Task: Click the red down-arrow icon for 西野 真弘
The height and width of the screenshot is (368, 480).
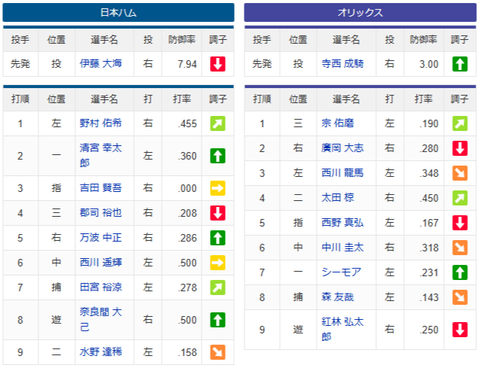Action: click(x=460, y=223)
